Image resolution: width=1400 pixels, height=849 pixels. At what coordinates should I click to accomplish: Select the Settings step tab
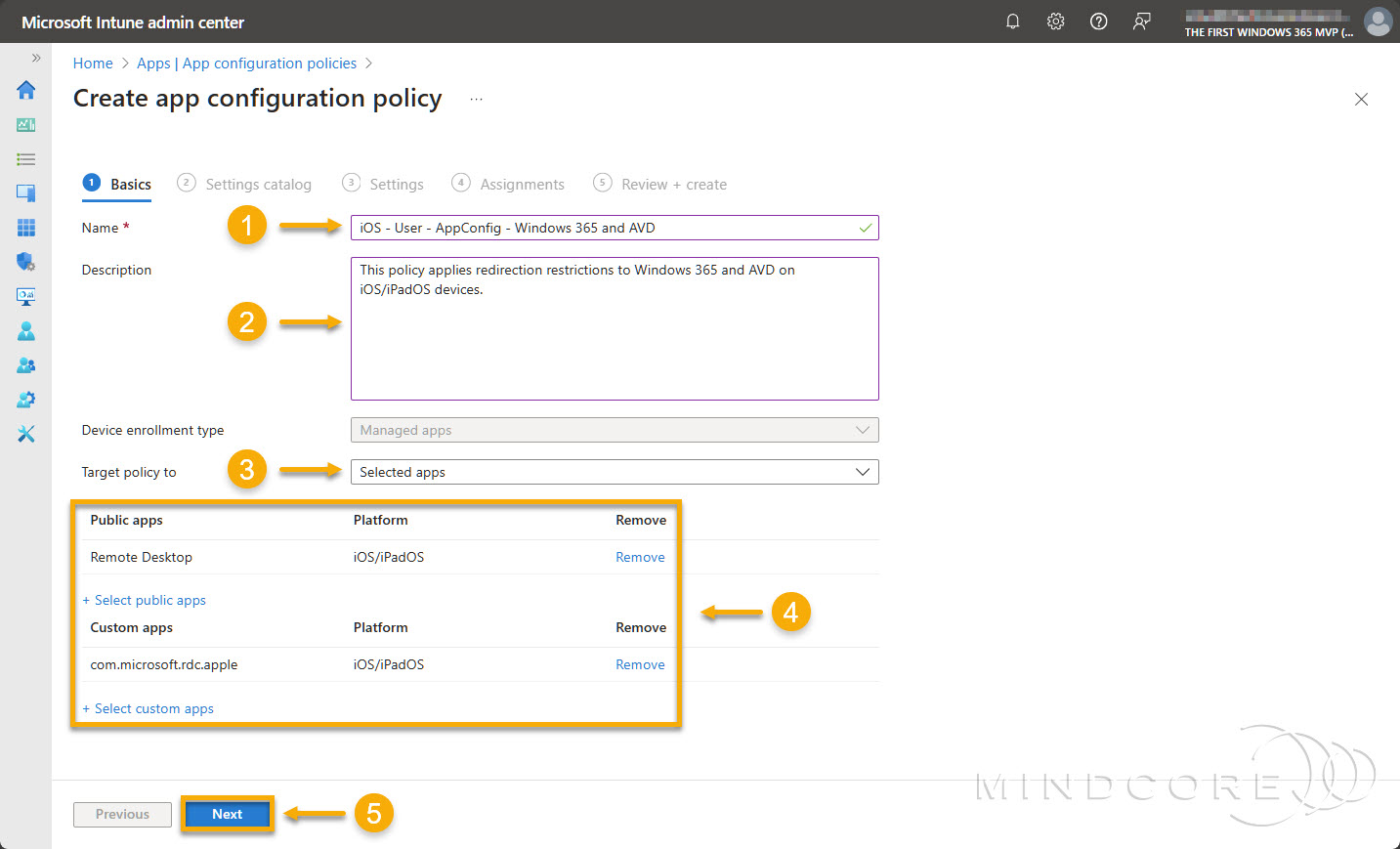pos(383,184)
